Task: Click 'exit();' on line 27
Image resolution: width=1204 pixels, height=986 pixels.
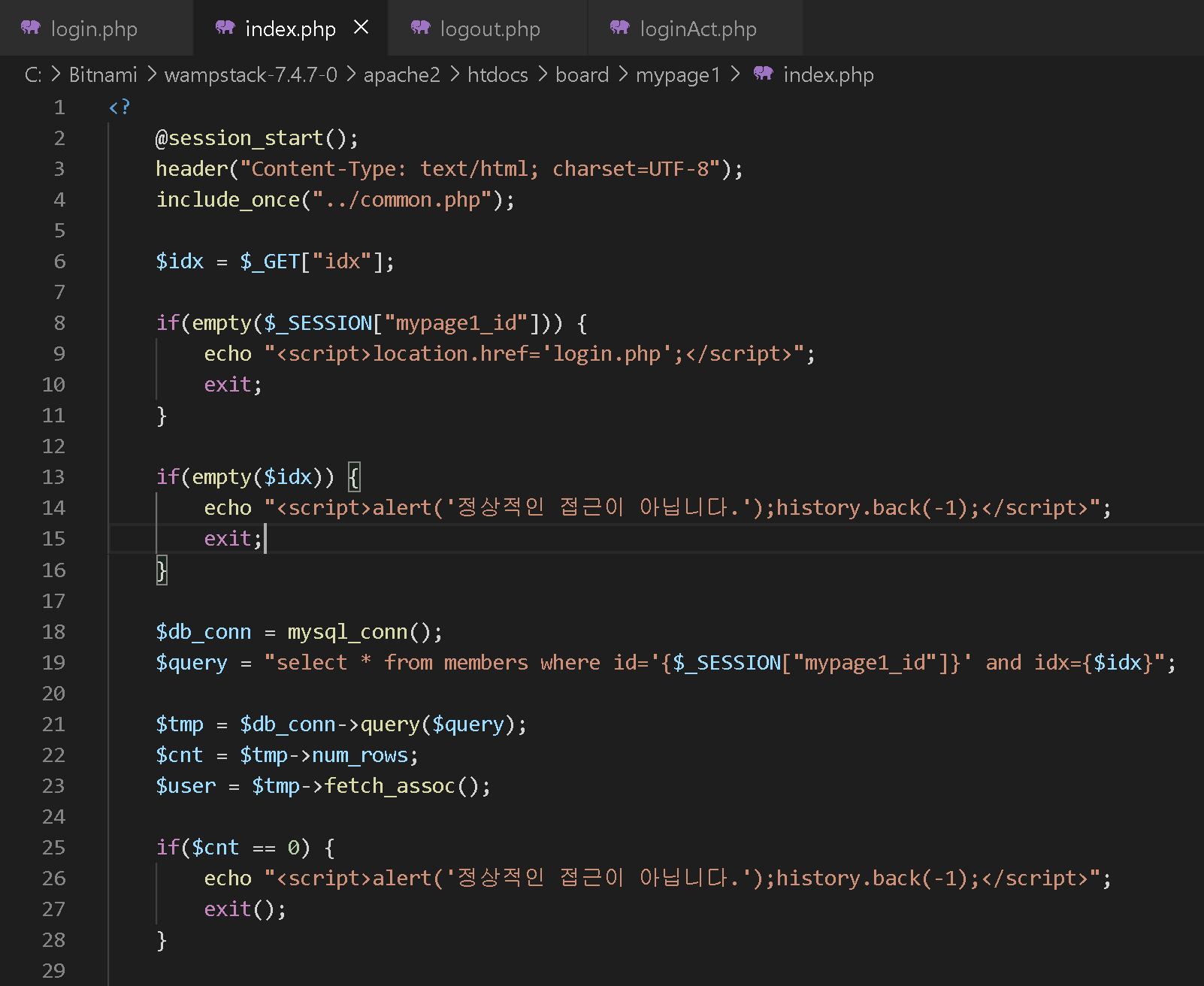Action: coord(245,909)
